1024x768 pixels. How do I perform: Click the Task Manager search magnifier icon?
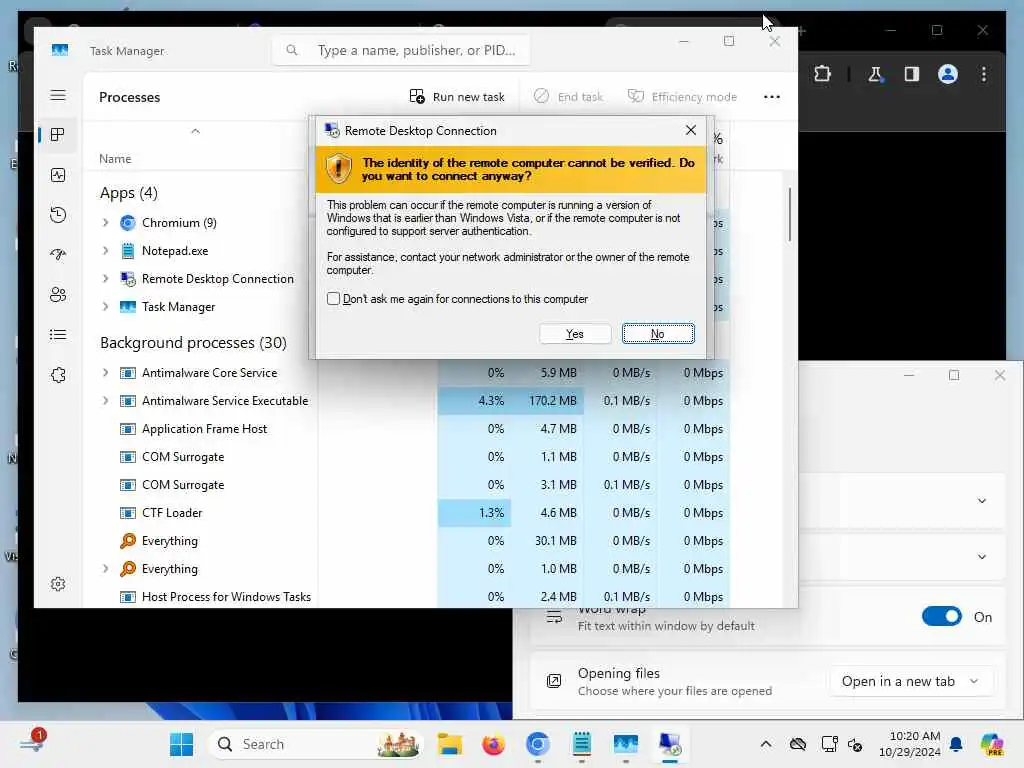pos(292,50)
